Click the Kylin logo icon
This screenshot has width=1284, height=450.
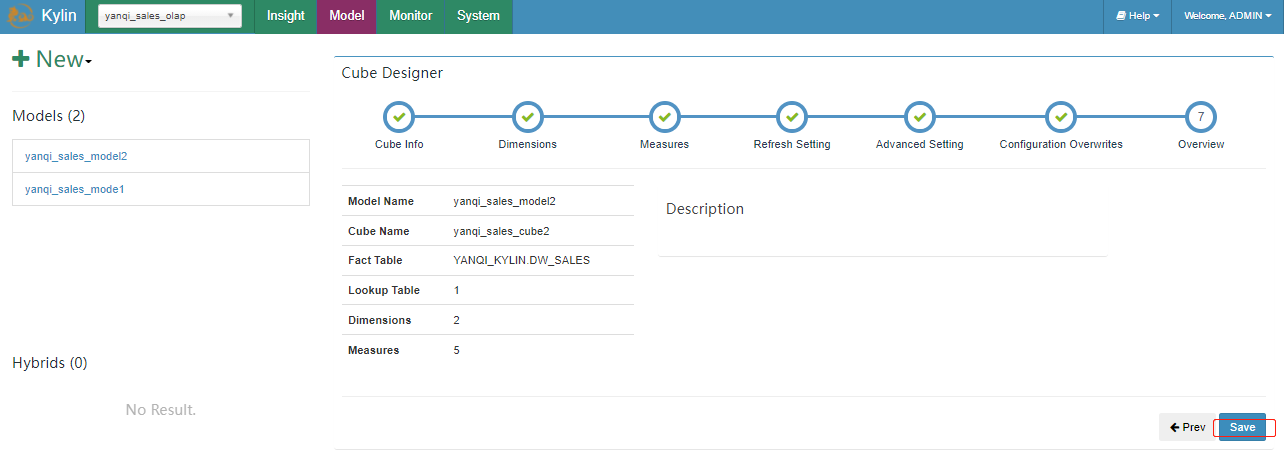coord(21,16)
